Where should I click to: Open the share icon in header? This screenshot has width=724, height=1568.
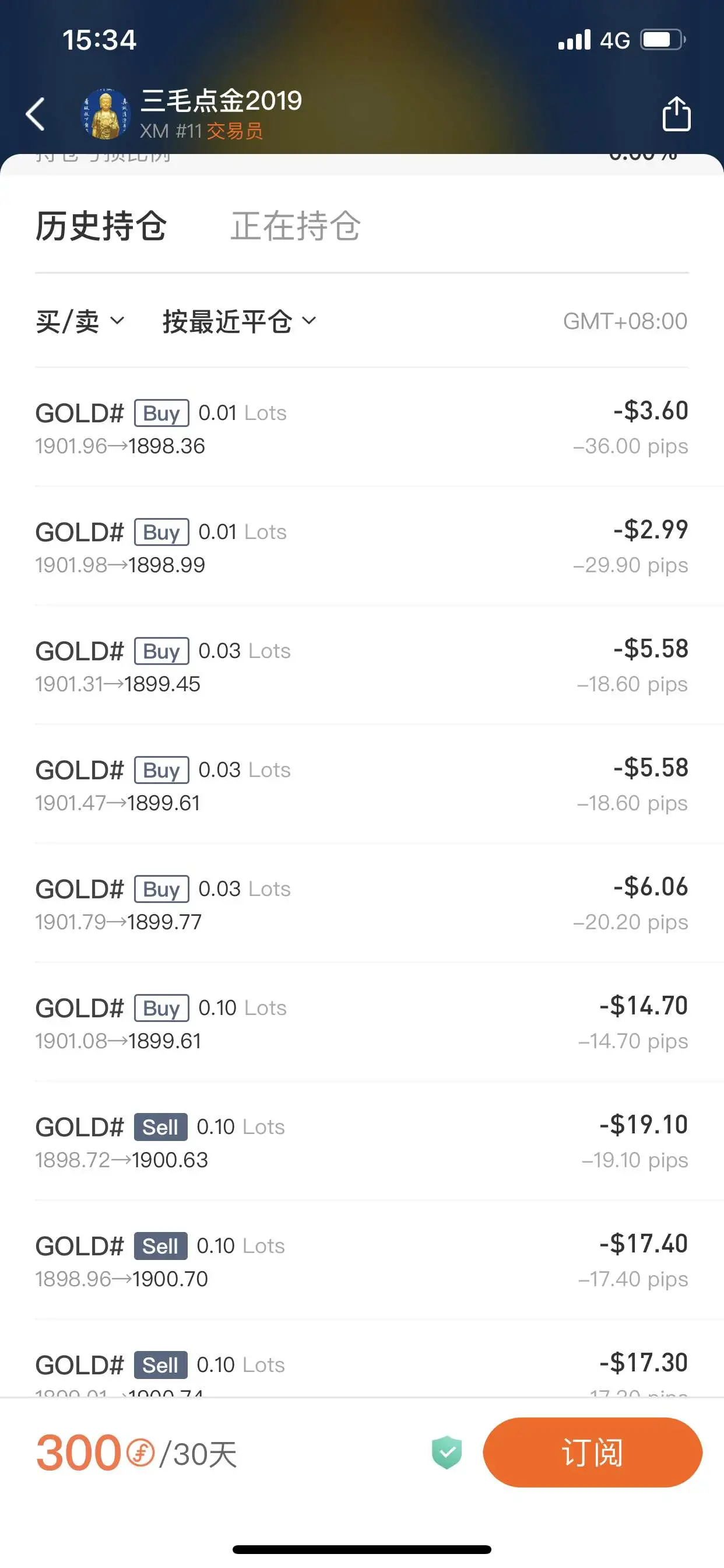pos(676,114)
